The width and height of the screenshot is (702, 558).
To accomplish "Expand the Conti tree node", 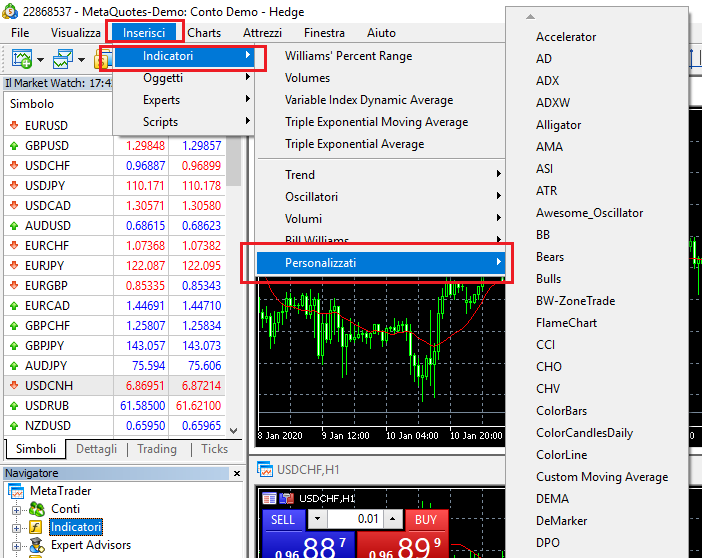I will pyautogui.click(x=16, y=510).
